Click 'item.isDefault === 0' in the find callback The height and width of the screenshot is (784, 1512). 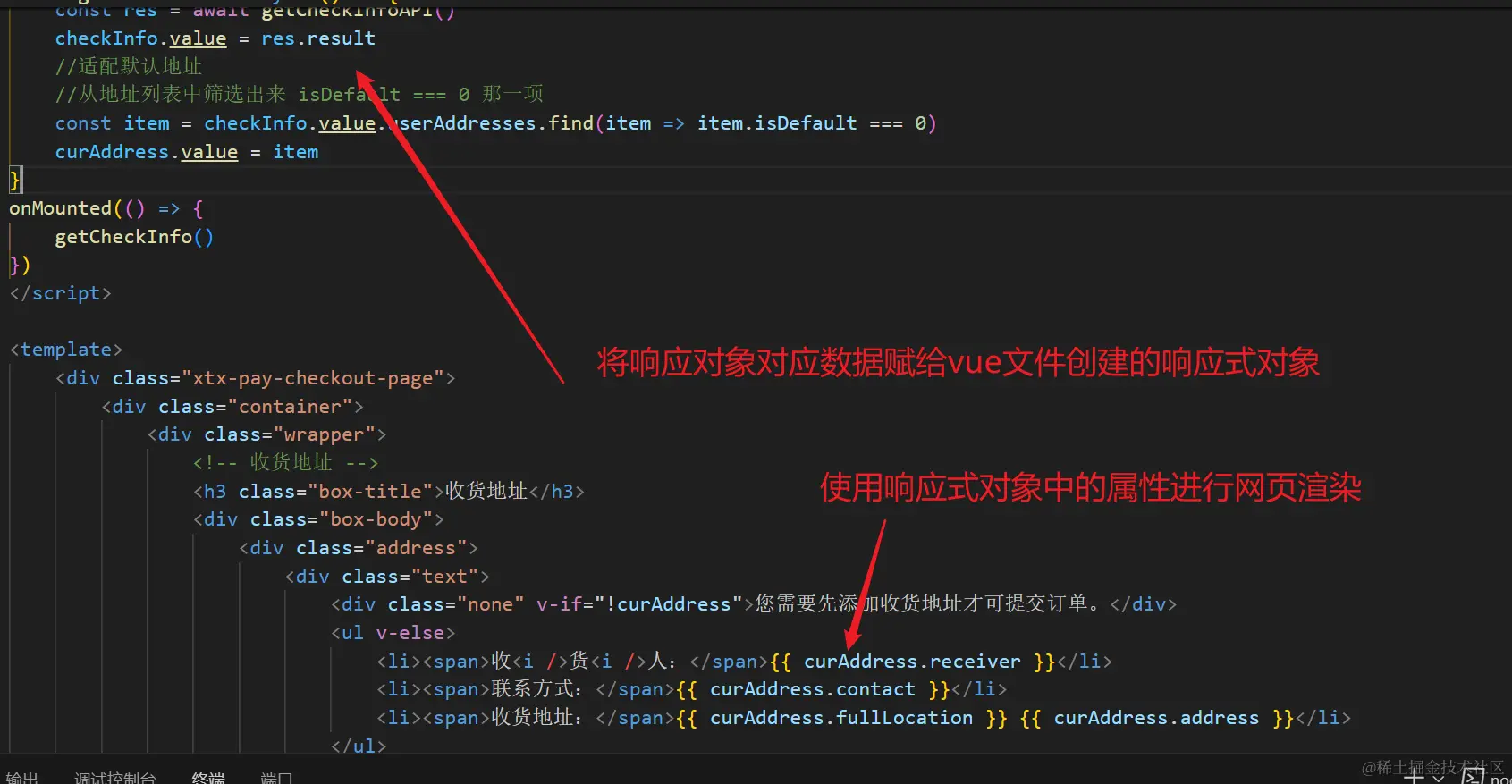(811, 123)
